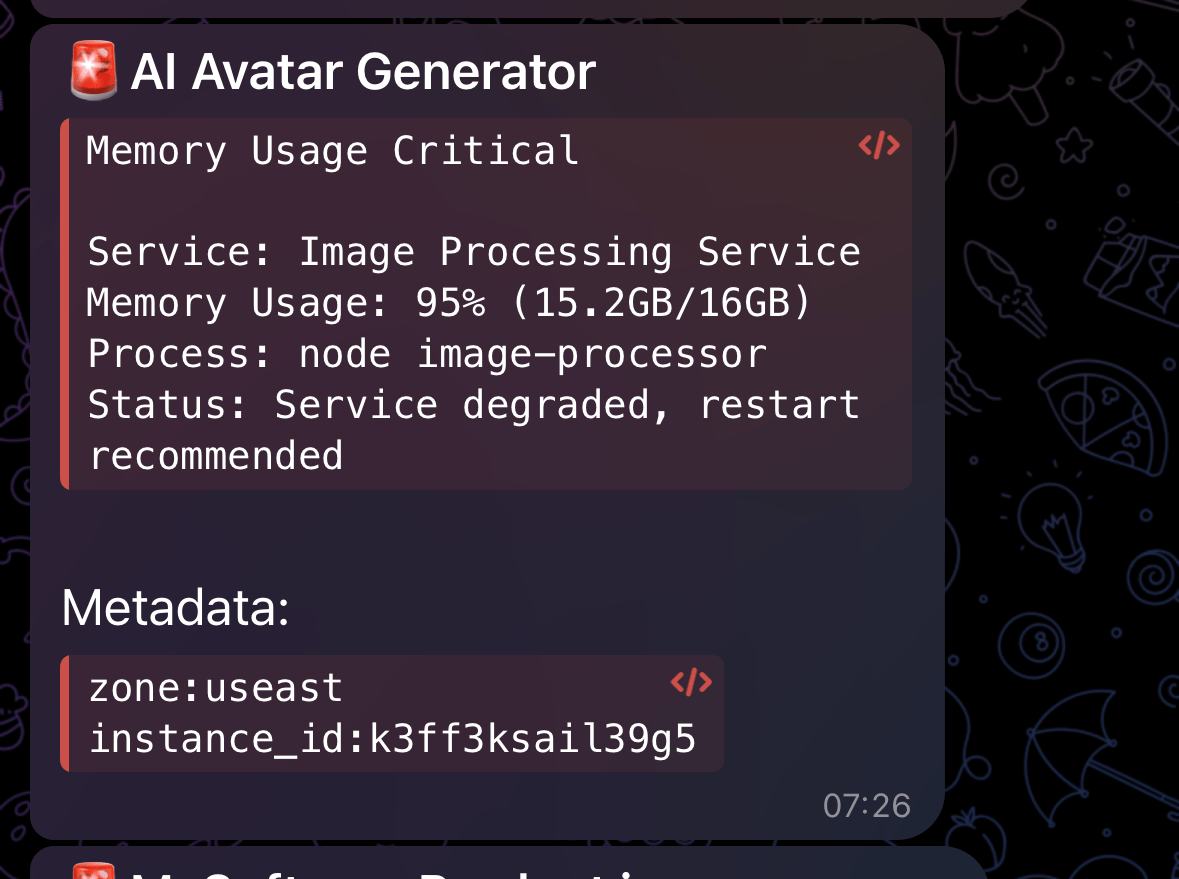The image size is (1179, 879).
Task: Click the rotating light emoji next to AI Avatar Generator
Action: [x=93, y=70]
